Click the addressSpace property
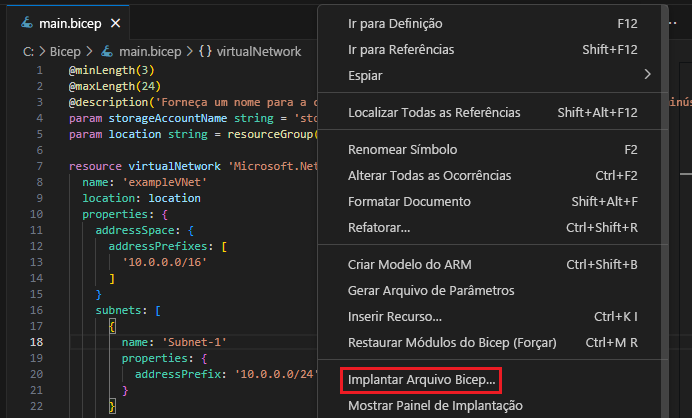The width and height of the screenshot is (692, 418). pyautogui.click(x=135, y=230)
